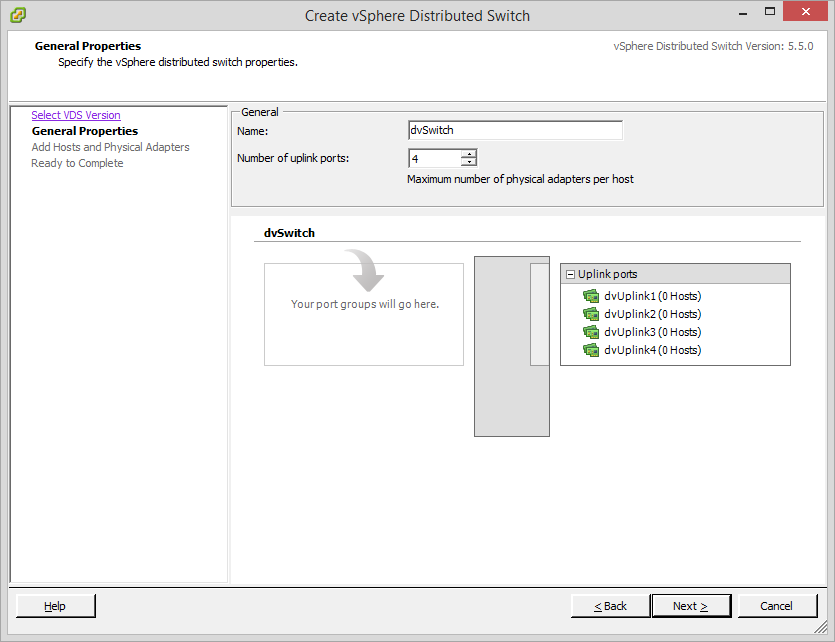Image resolution: width=835 pixels, height=642 pixels.
Task: Click the dvUplink1 port icon
Action: [x=590, y=296]
